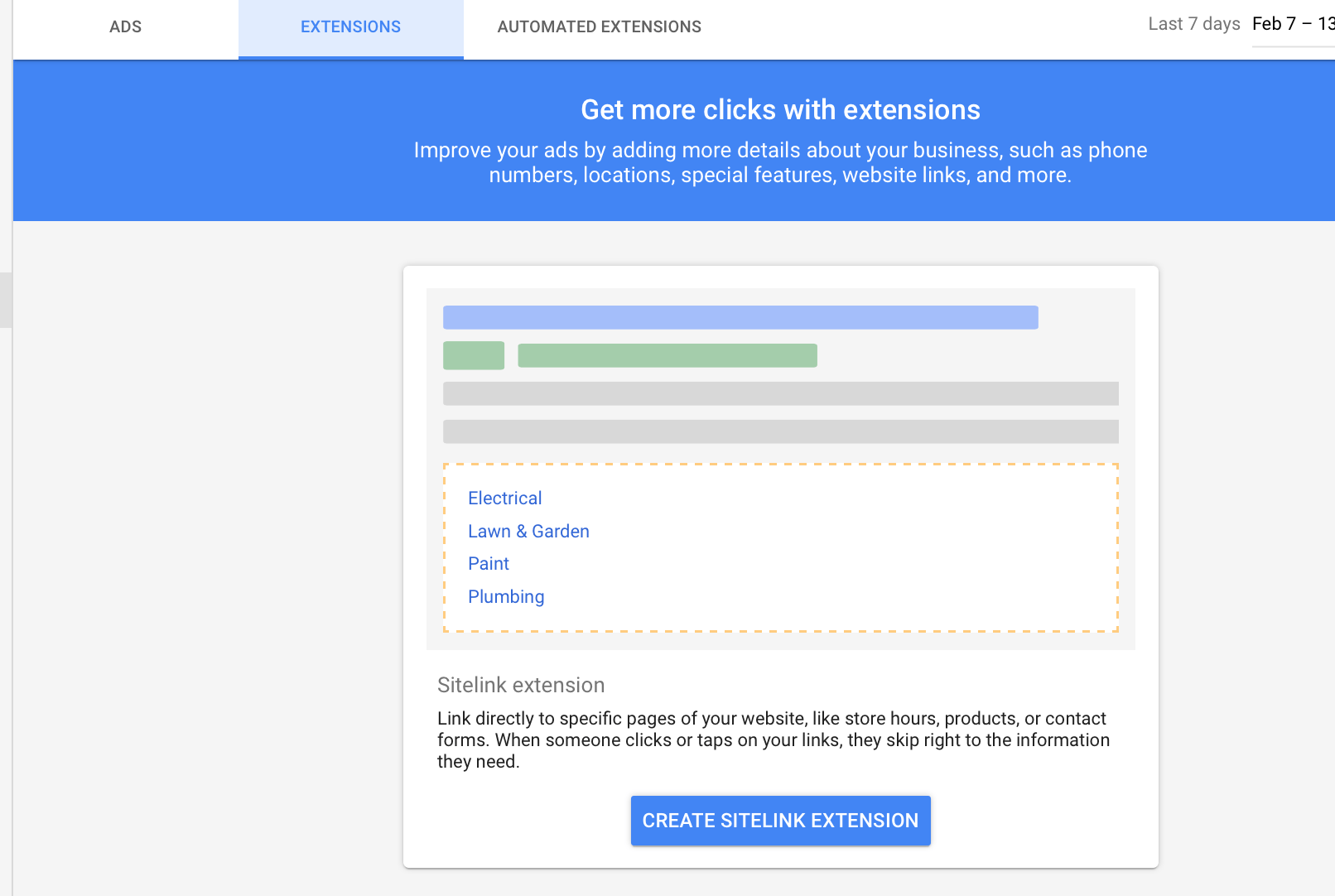Click the 'Improve your ads by adding' banner text
1335x896 pixels.
coord(780,162)
